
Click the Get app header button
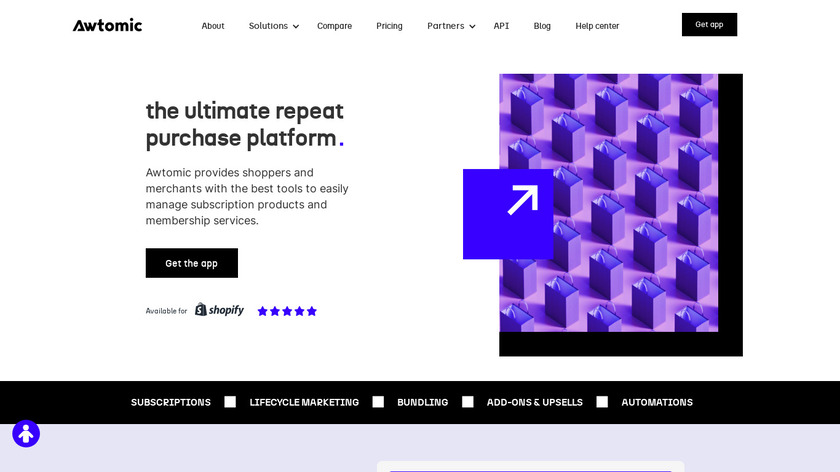pyautogui.click(x=709, y=25)
